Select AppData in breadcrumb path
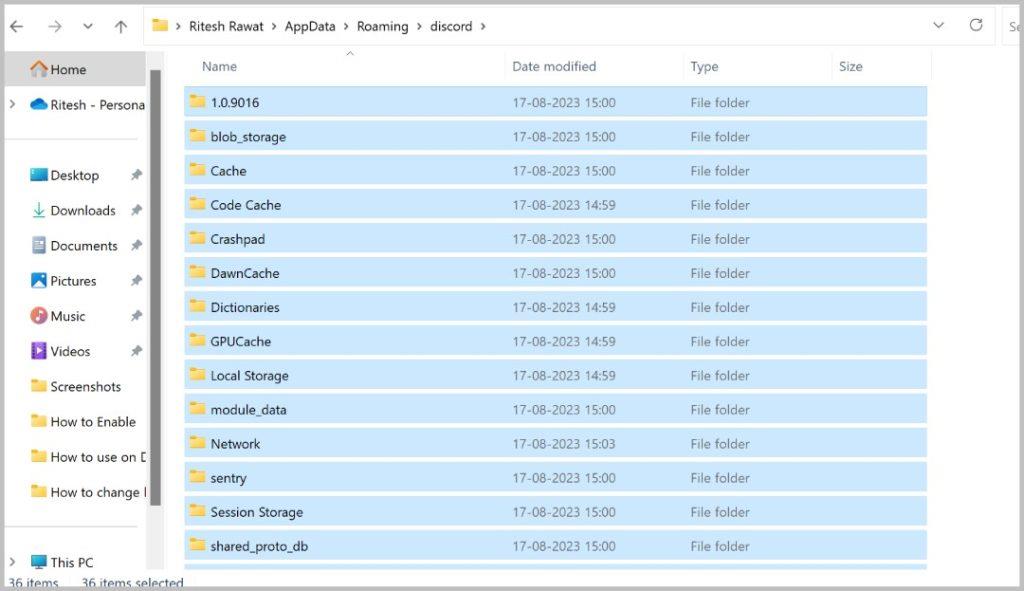Screen dimensions: 1024x591 pos(310,26)
